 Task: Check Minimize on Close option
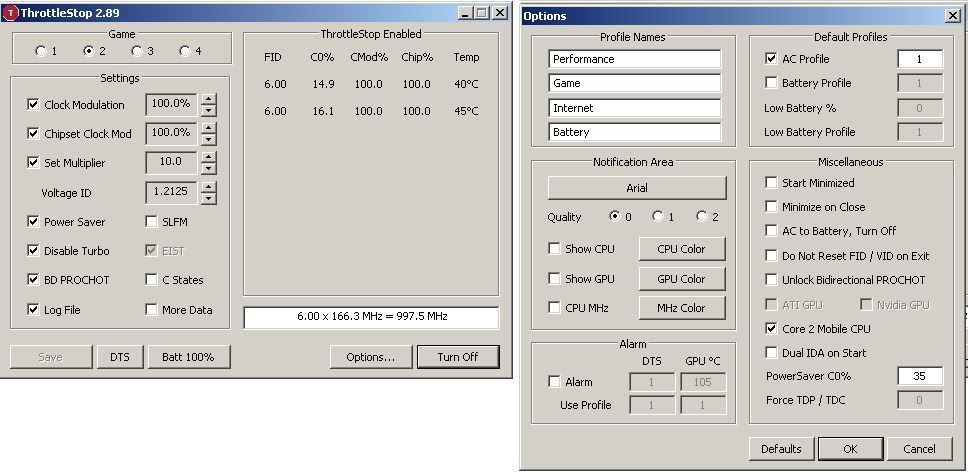770,207
